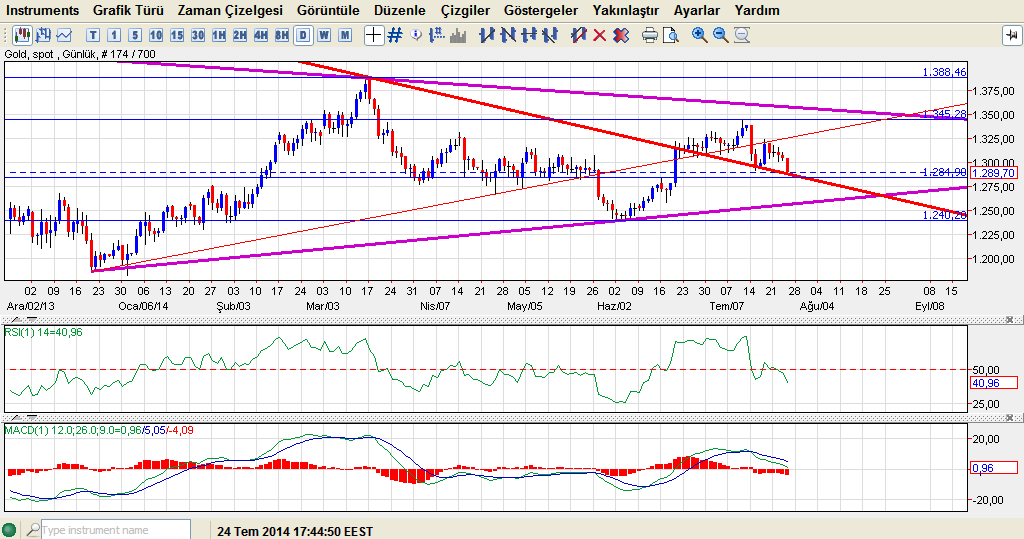
Task: Toggle the chart grid hash icon
Action: [x=395, y=35]
